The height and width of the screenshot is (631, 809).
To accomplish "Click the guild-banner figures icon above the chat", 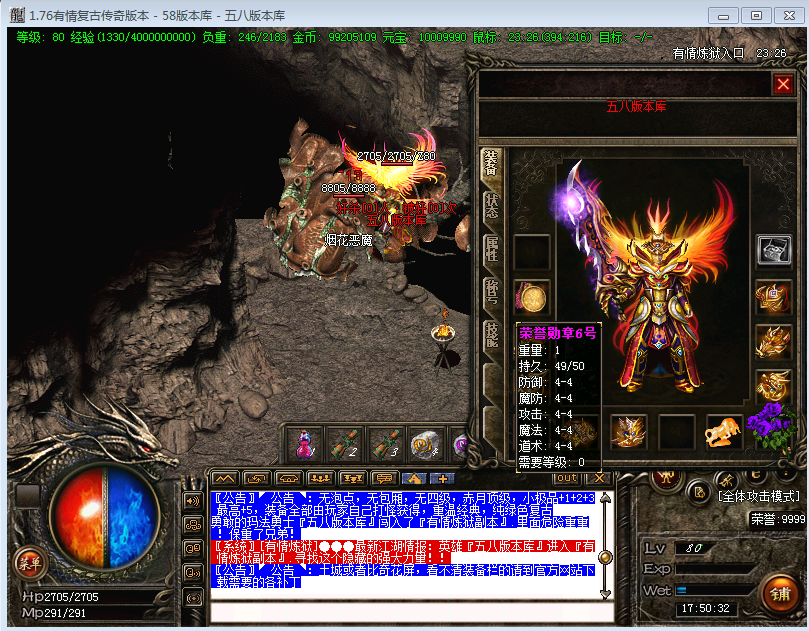I will point(352,479).
